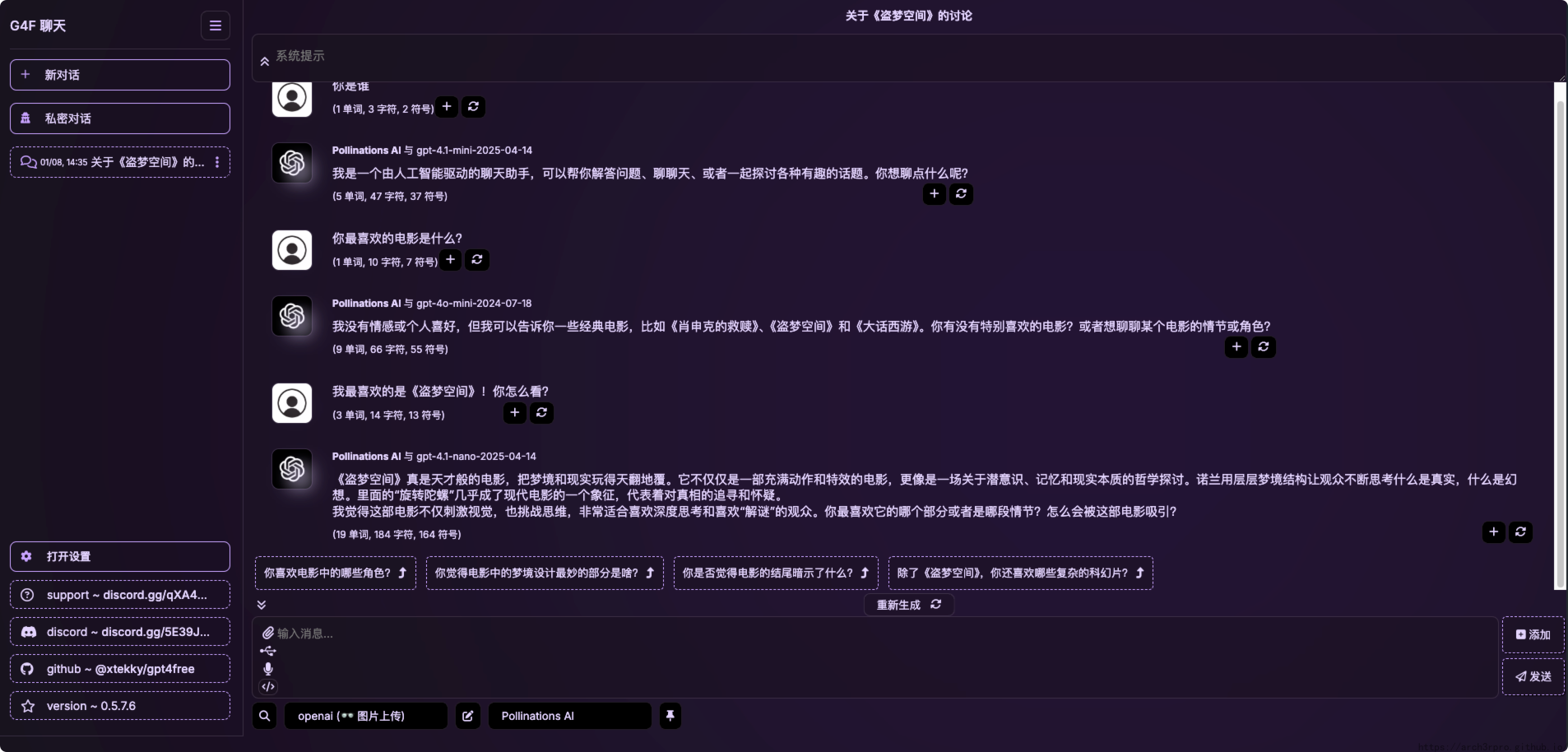Click refresh icon on gpt-4o-mini reply
Screen dimensions: 1568x752
coord(1264,347)
